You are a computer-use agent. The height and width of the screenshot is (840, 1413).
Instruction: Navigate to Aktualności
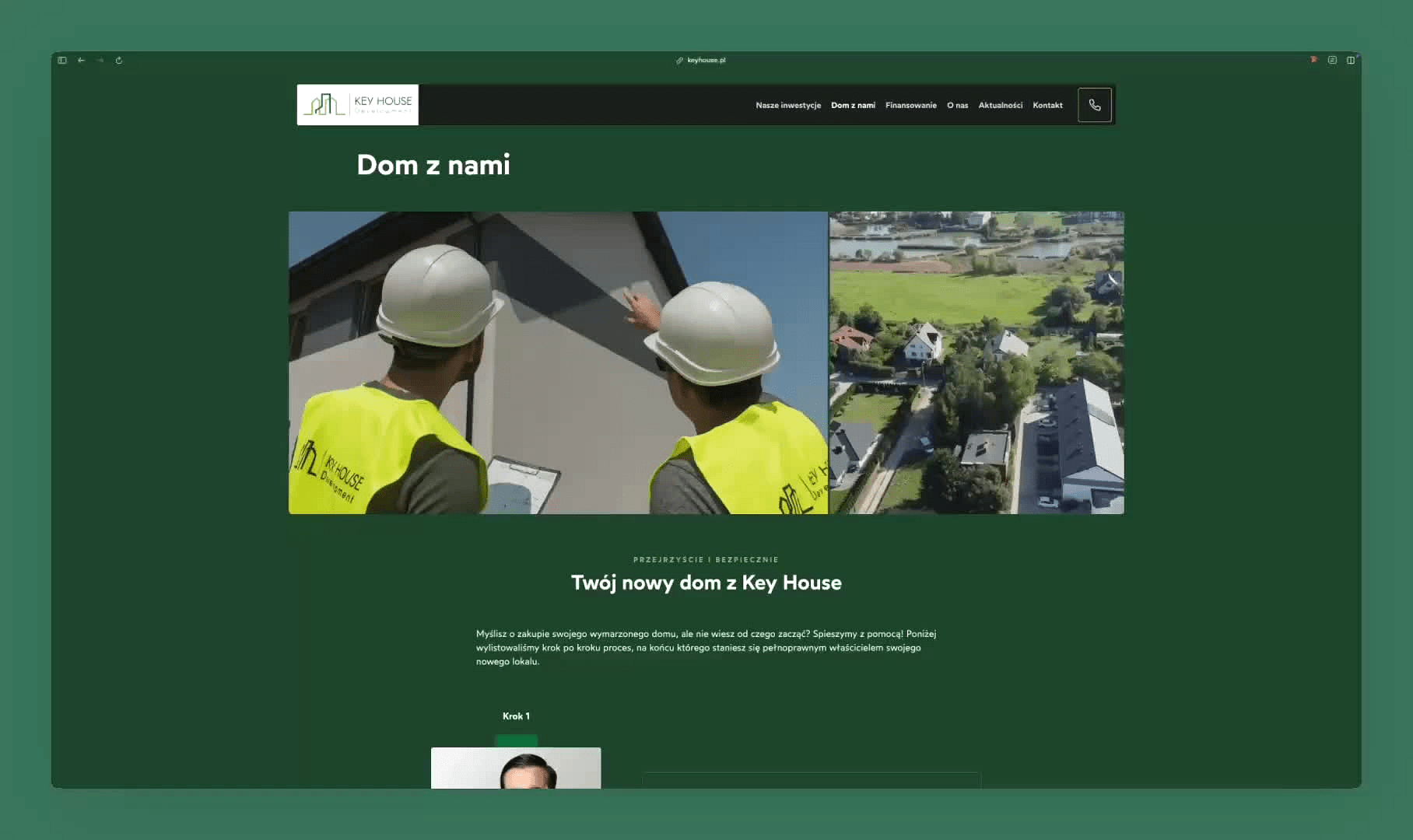coord(1000,105)
